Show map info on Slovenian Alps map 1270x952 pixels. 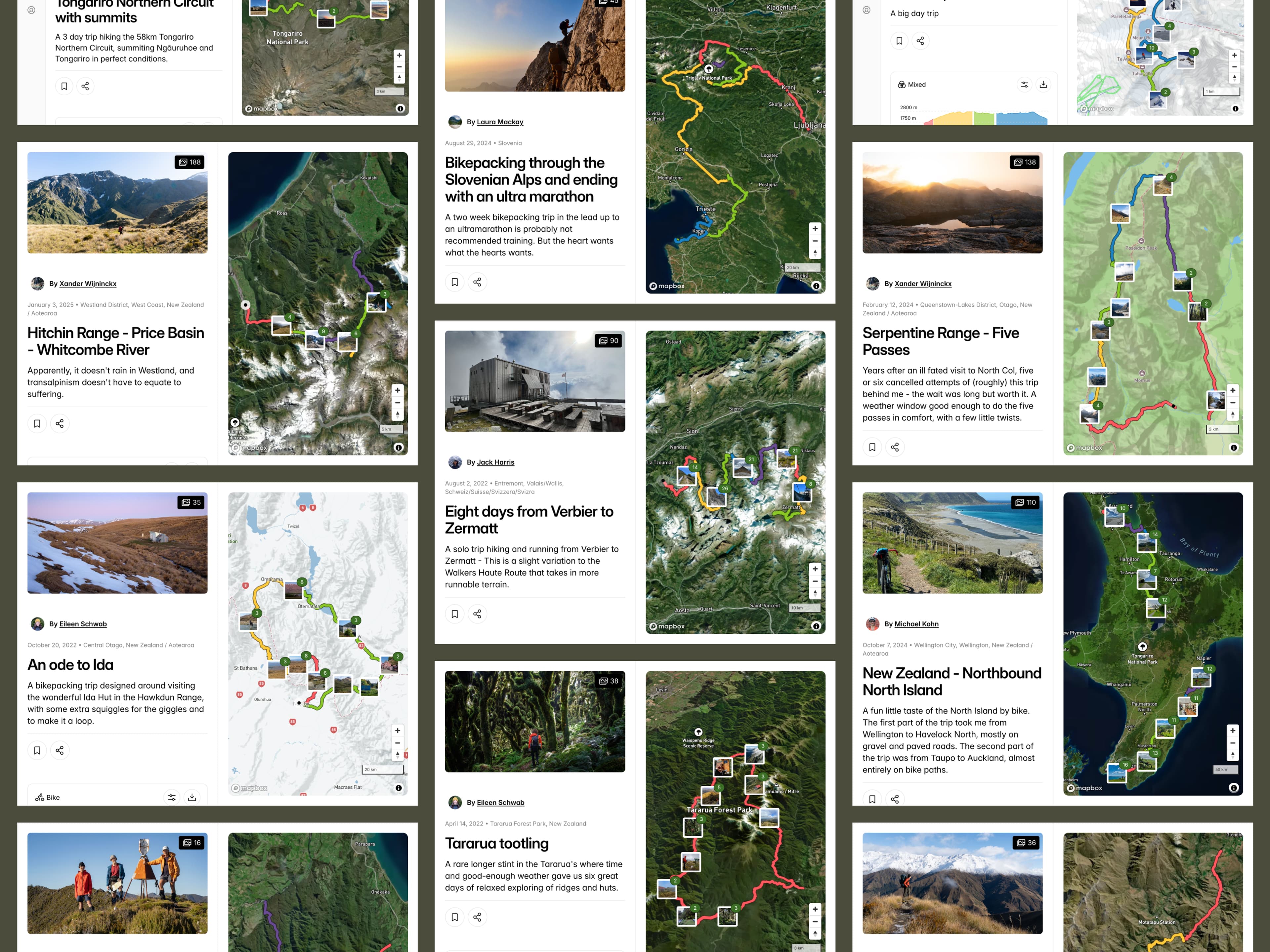click(816, 286)
